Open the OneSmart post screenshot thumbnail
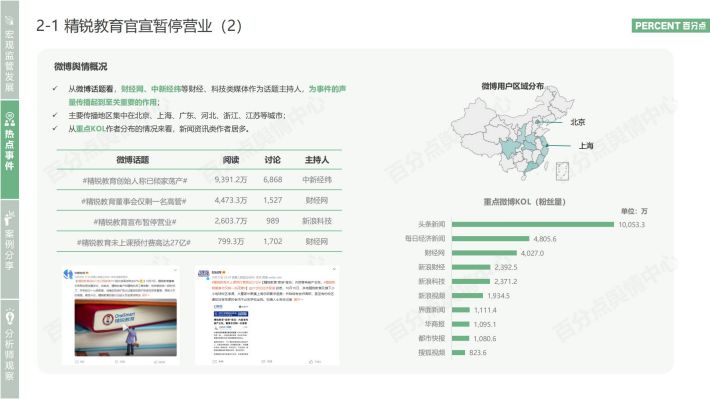710x399 pixels. tap(120, 316)
